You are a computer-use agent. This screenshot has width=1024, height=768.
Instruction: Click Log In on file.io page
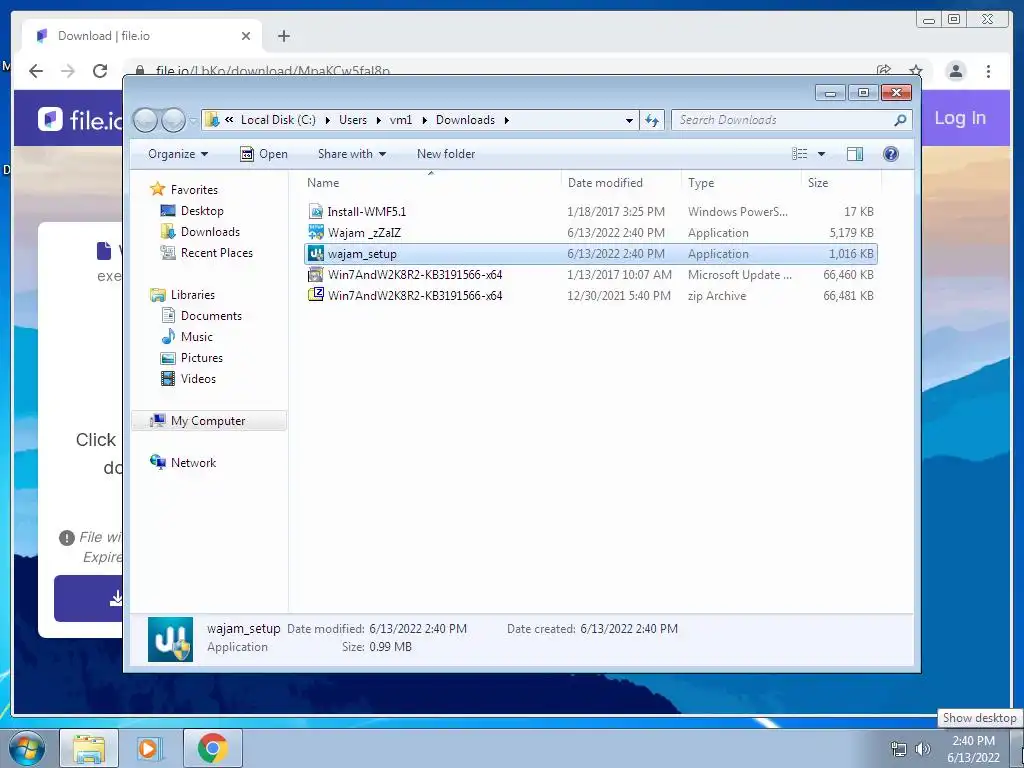pyautogui.click(x=959, y=118)
